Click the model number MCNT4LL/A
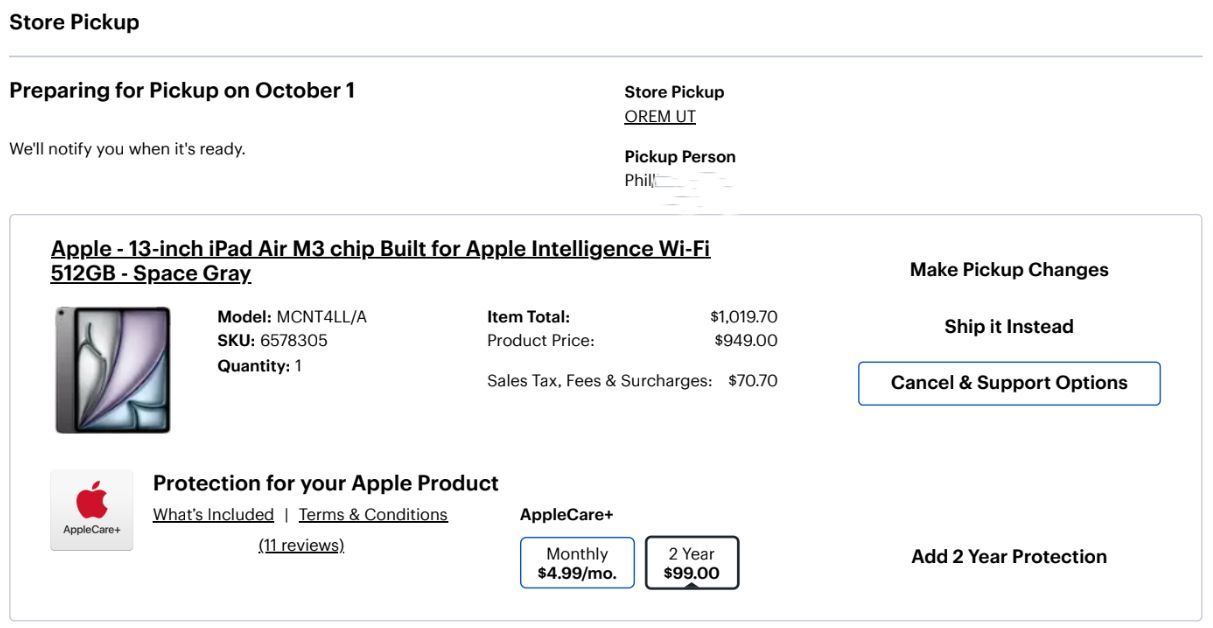The image size is (1213, 628). coord(322,317)
